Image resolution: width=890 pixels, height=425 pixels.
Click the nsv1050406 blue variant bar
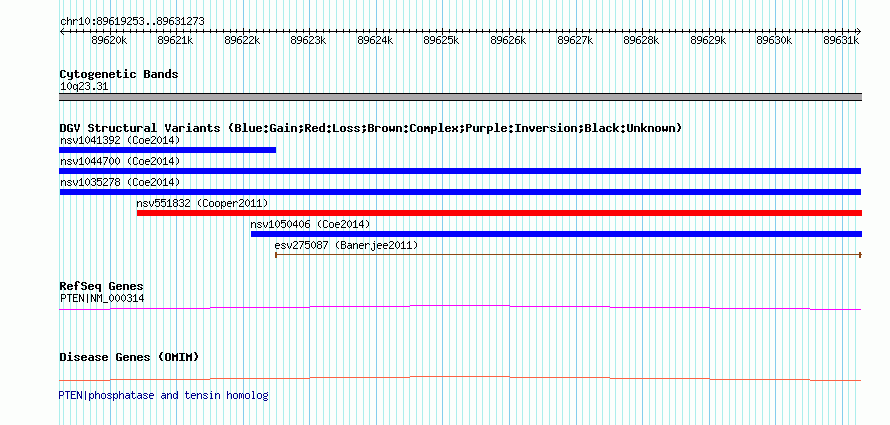pyautogui.click(x=556, y=234)
